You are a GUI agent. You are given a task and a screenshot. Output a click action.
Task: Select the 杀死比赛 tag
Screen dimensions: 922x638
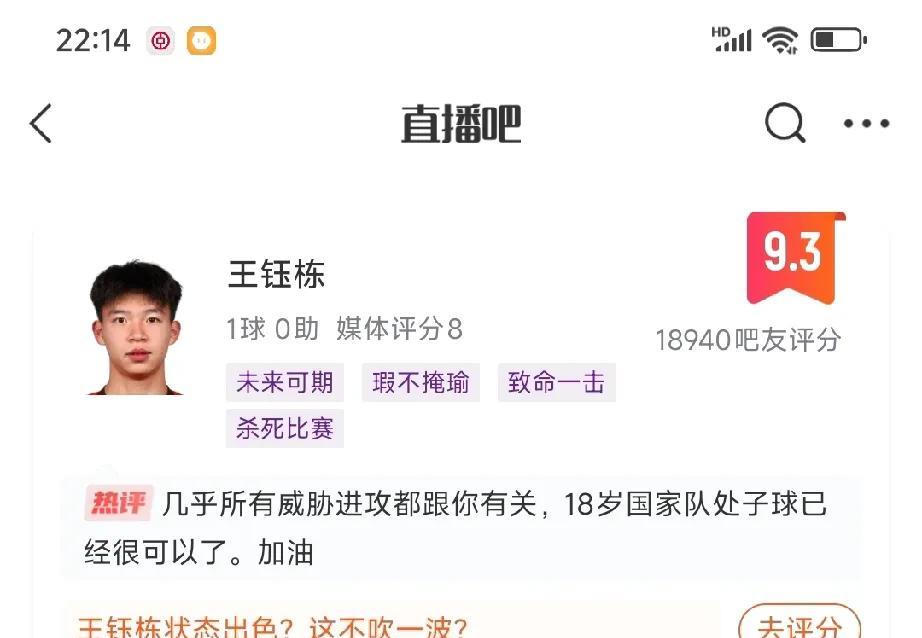[285, 428]
